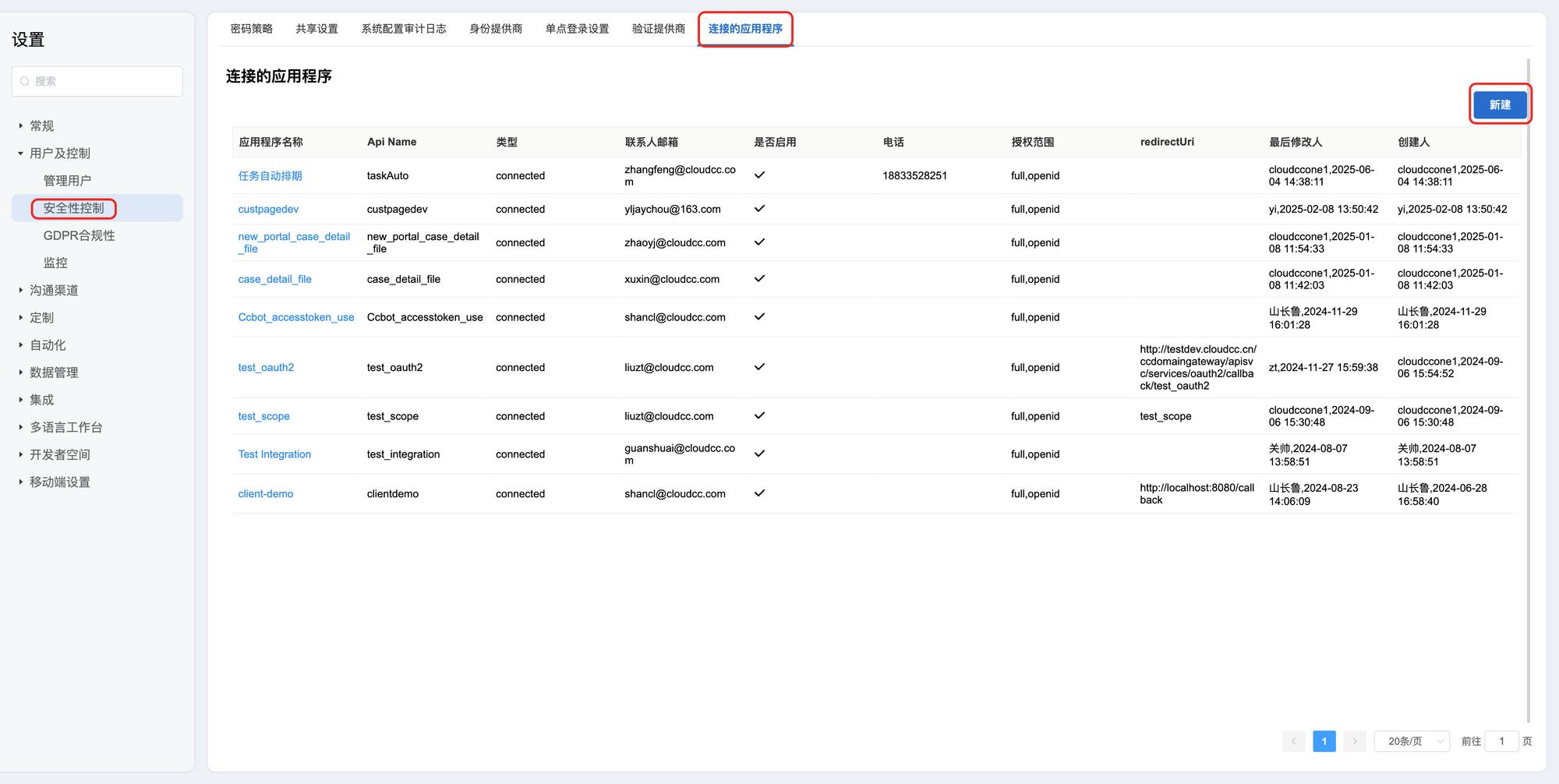Click next page arrow in pagination

(x=1355, y=741)
